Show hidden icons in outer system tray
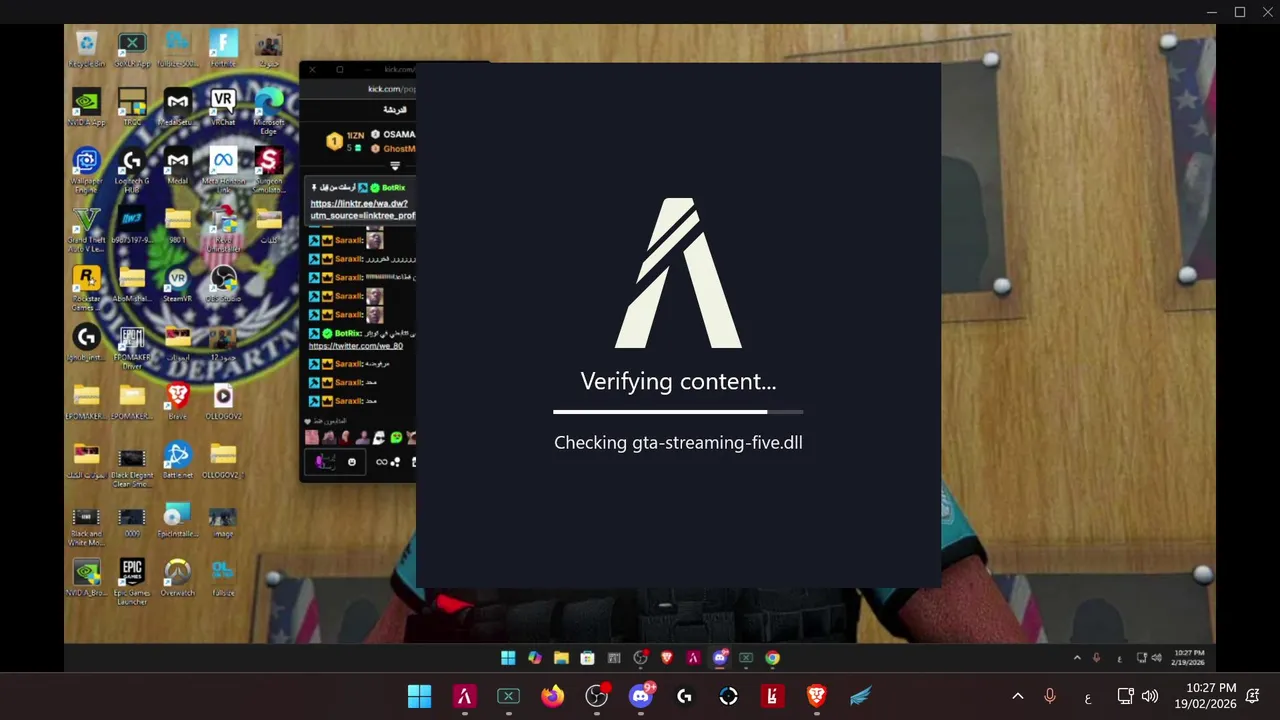The height and width of the screenshot is (720, 1280). point(1018,696)
